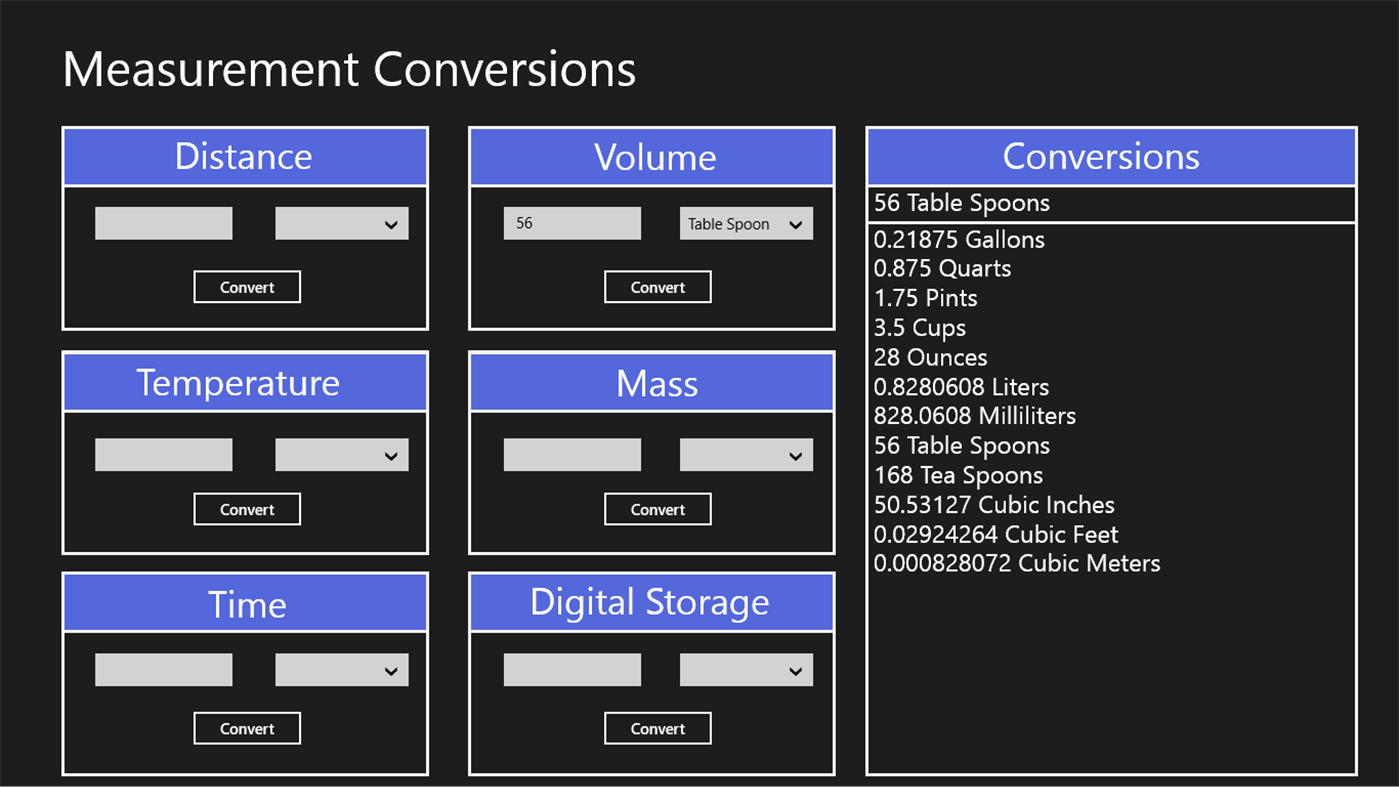Click the Mass value input field
This screenshot has height=787, width=1399.
point(572,454)
